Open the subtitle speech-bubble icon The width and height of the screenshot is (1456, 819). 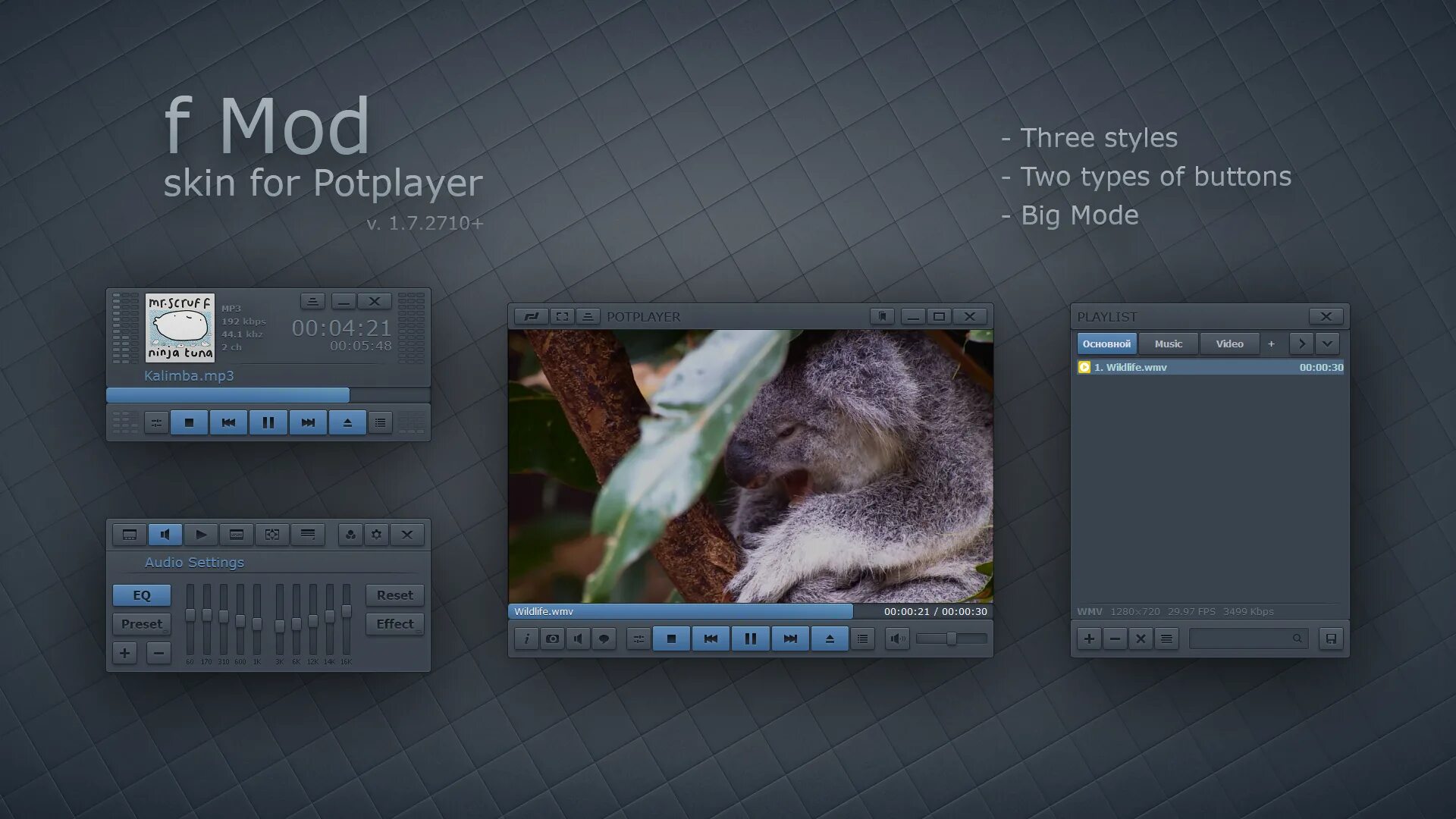click(604, 639)
